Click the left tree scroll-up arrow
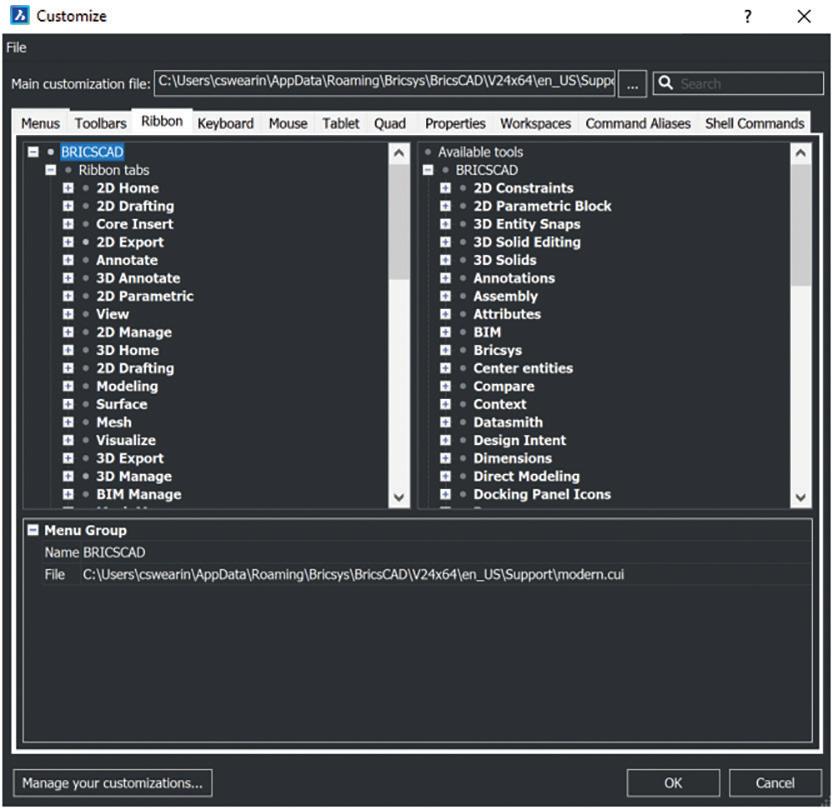Image resolution: width=833 pixels, height=809 pixels. [399, 154]
